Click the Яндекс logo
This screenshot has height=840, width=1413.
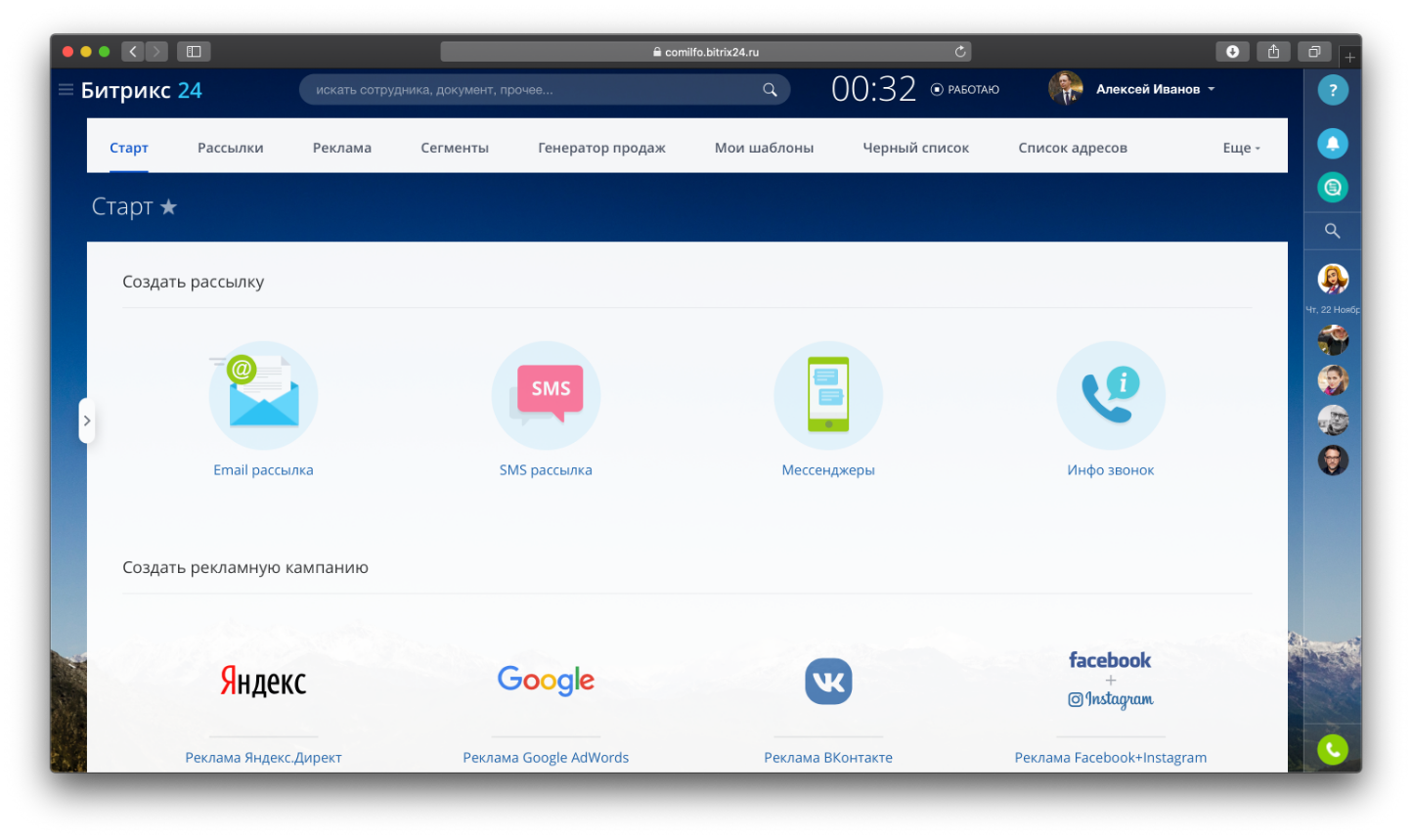click(x=263, y=681)
